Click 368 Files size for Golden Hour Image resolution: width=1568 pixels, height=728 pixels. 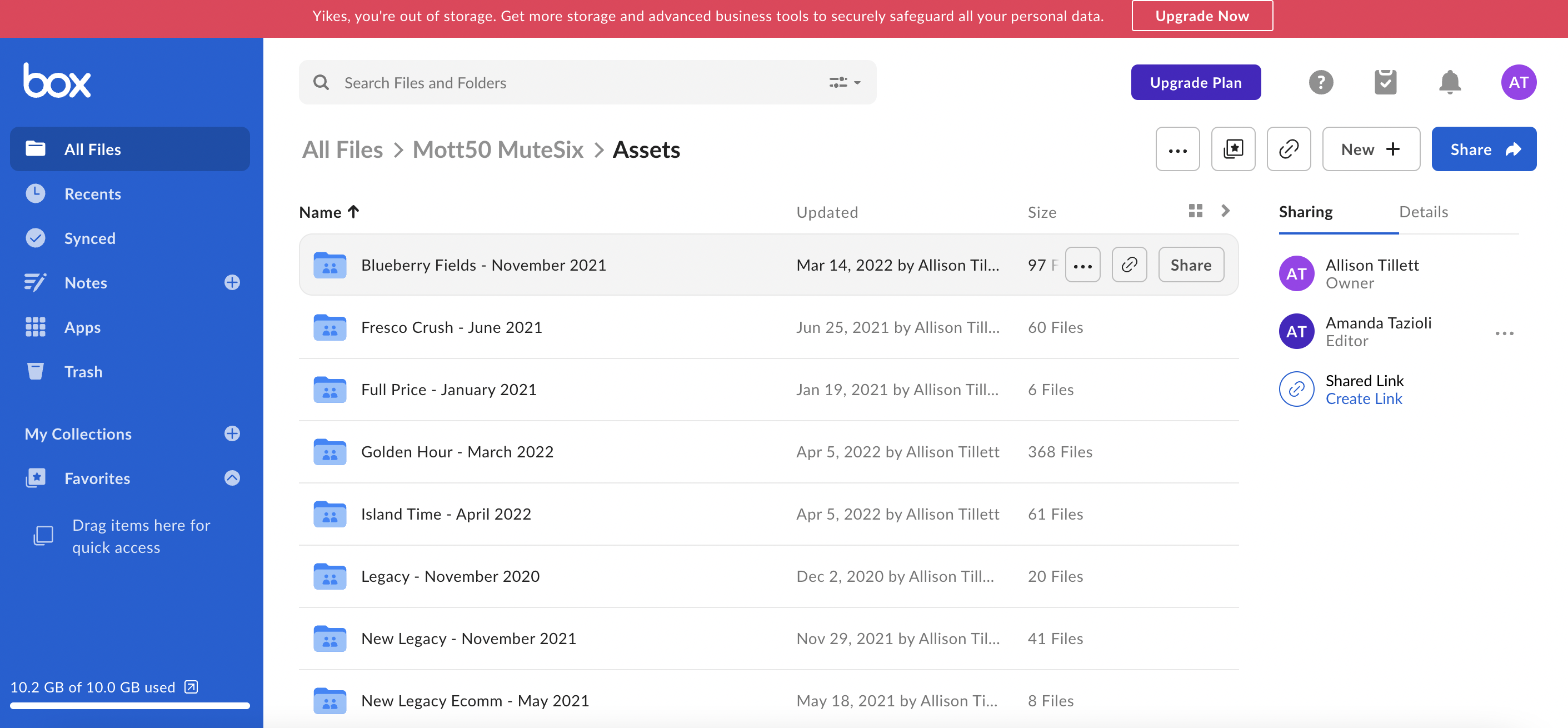point(1060,451)
